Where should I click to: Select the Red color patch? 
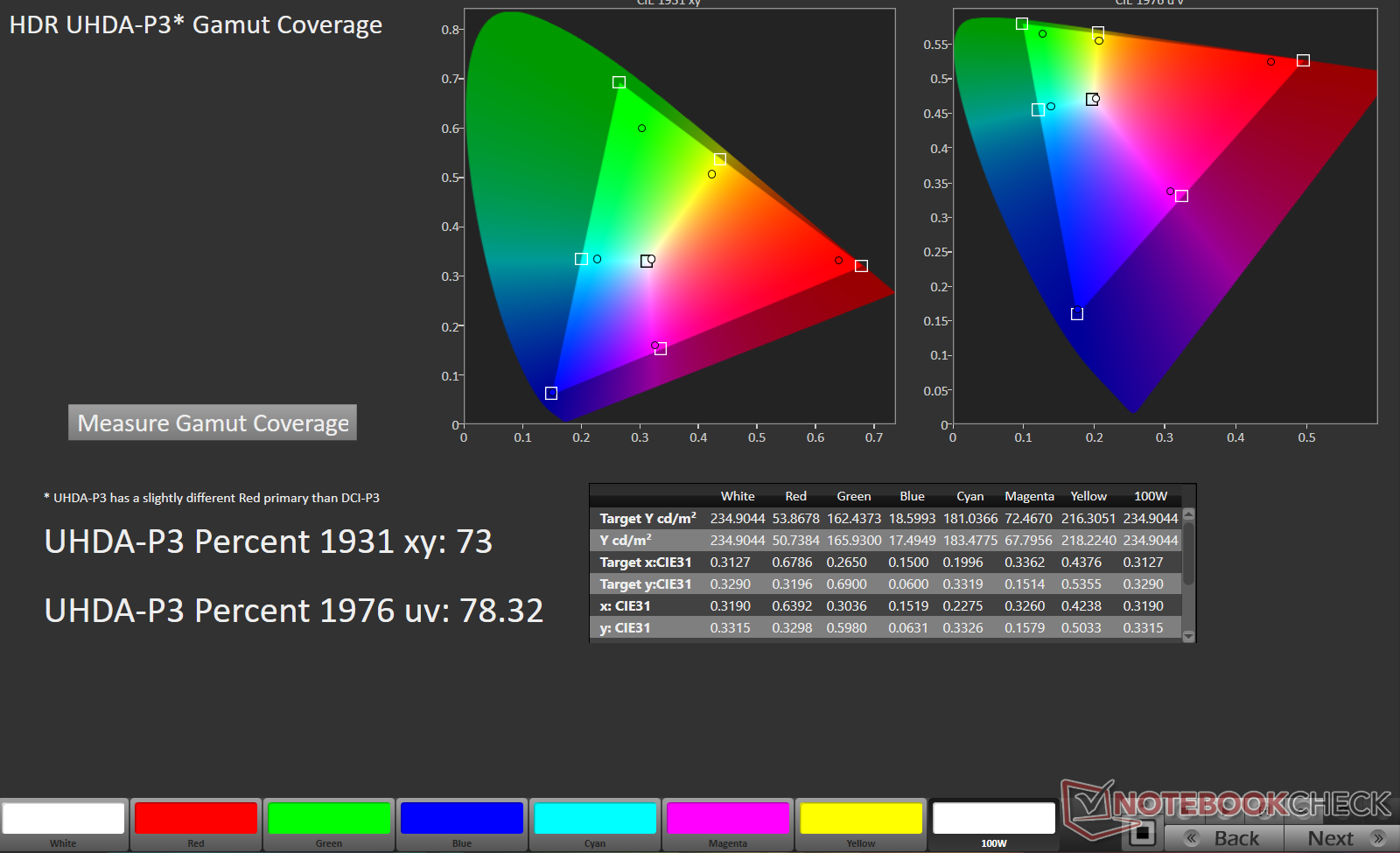[196, 820]
